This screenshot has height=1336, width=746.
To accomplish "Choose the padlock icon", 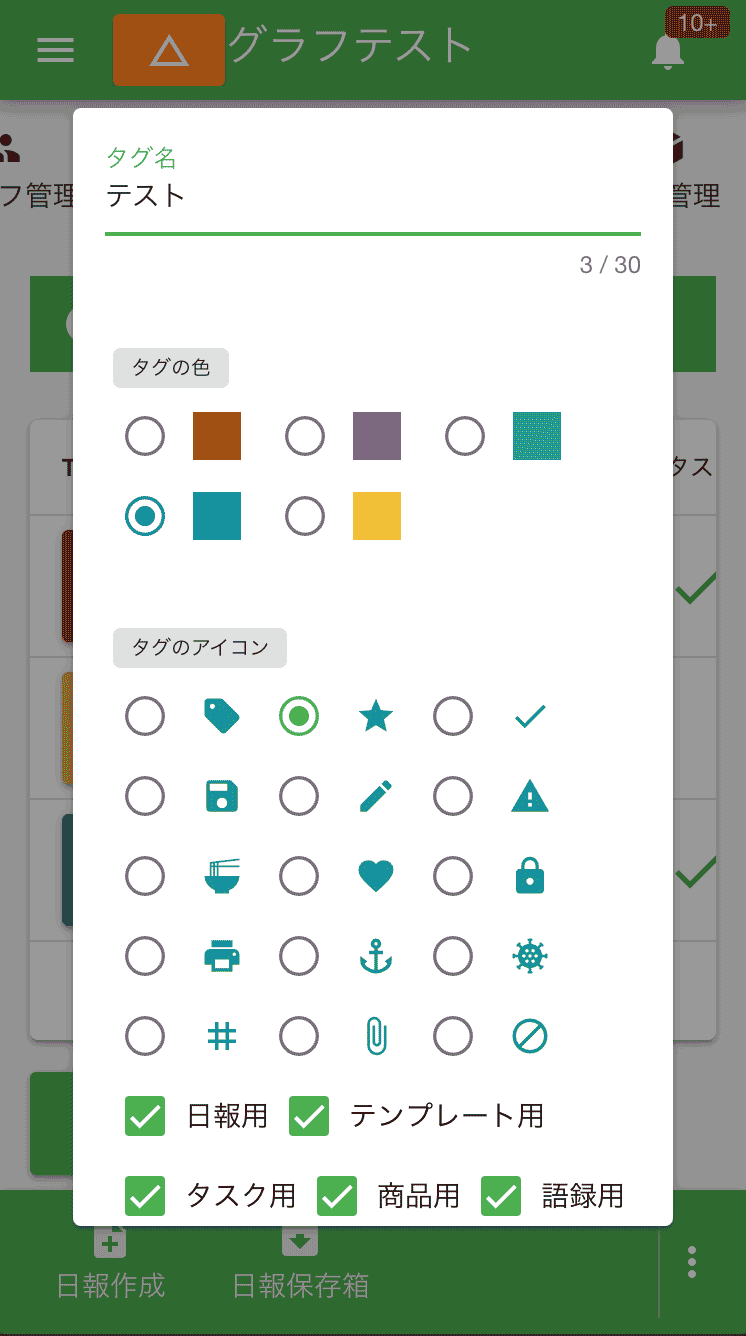I will 529,876.
